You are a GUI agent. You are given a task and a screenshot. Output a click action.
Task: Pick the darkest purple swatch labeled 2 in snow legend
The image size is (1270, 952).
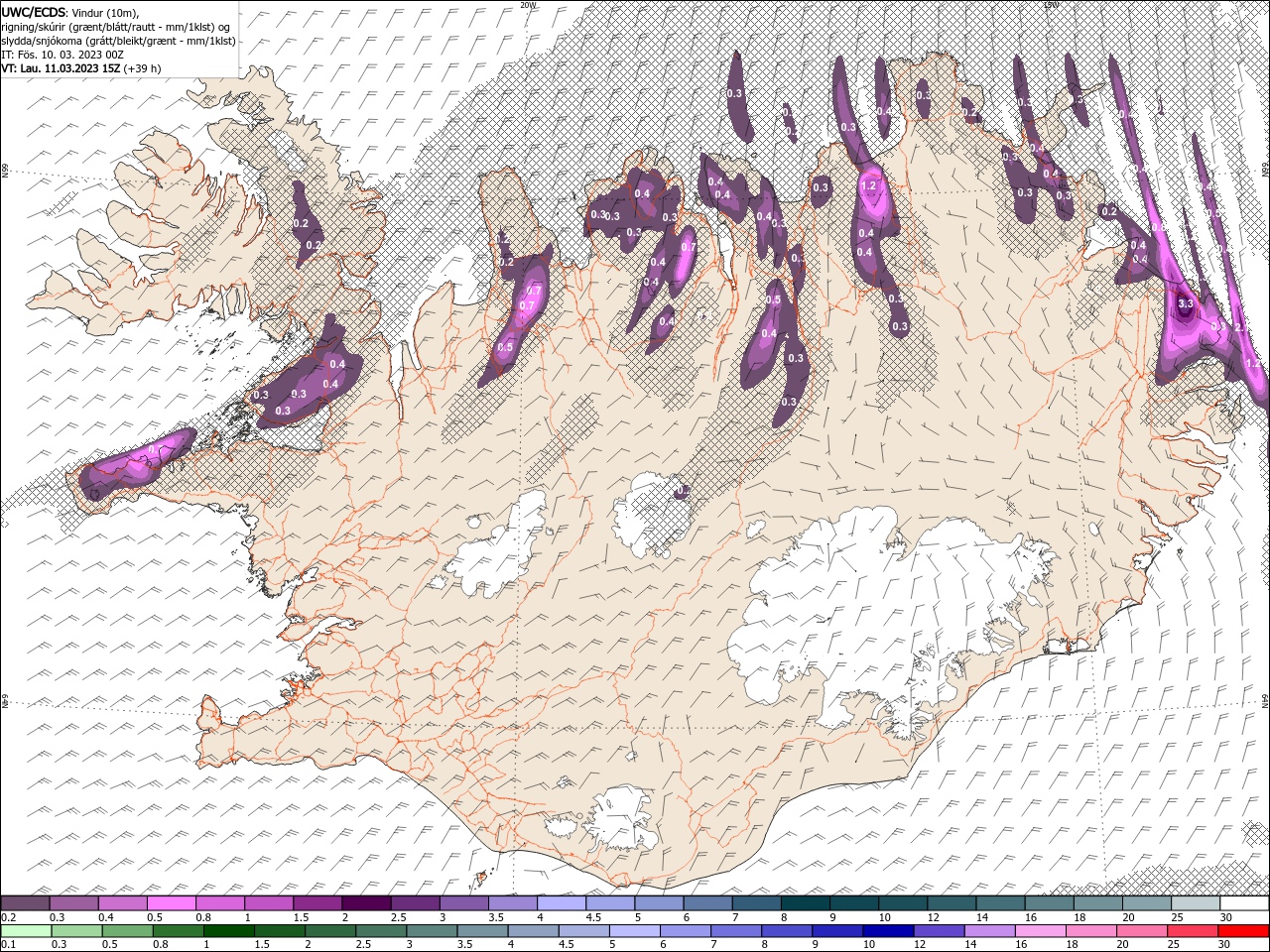pos(365,903)
